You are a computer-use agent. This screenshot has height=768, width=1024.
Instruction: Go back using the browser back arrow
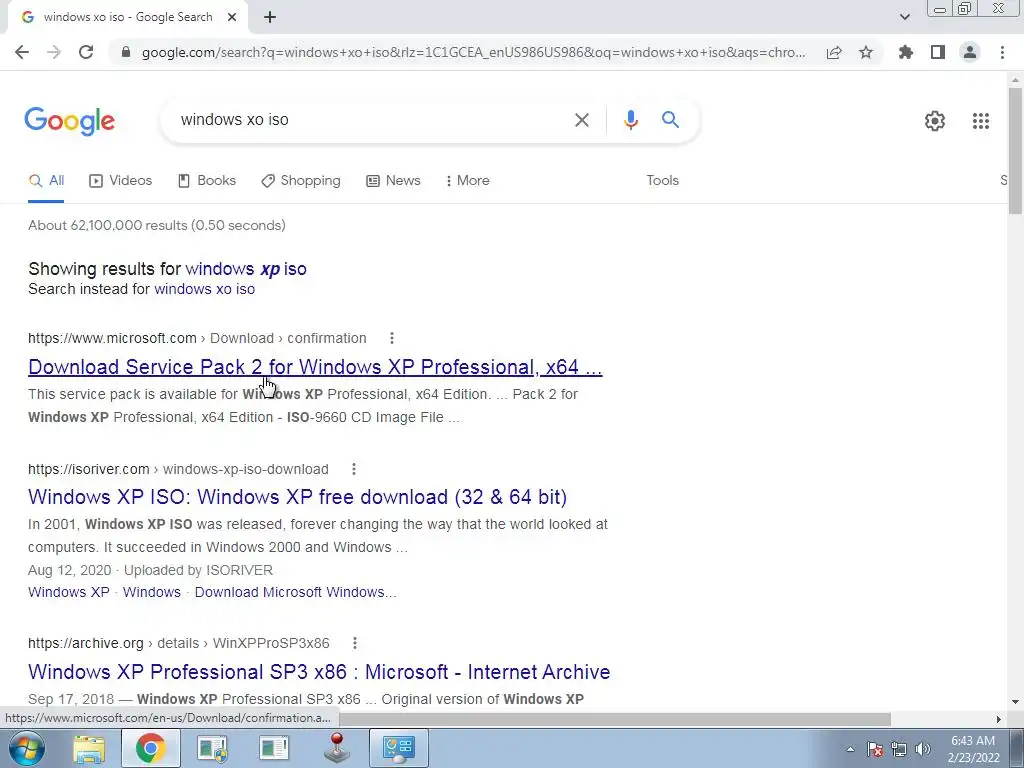pos(22,52)
